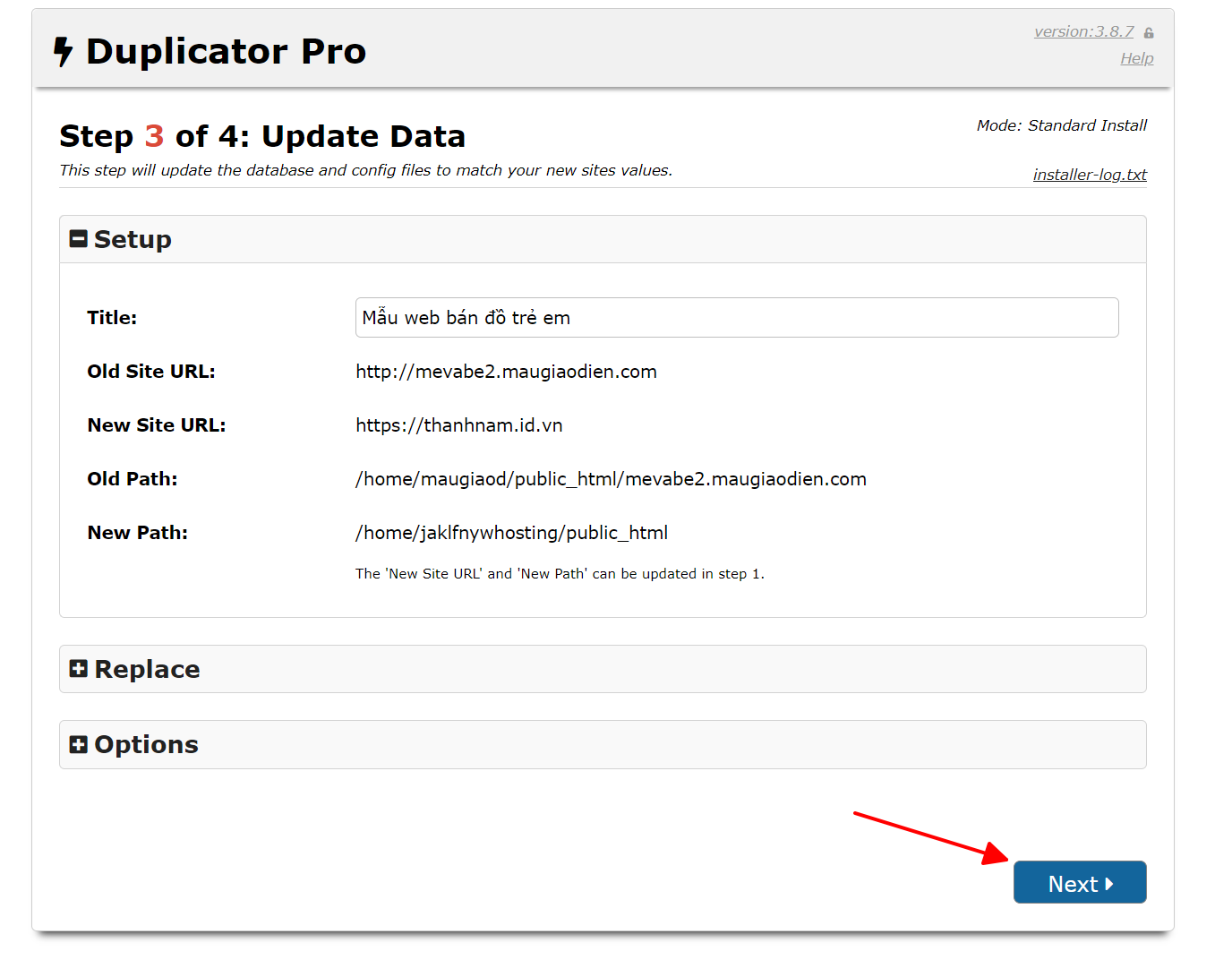Click the Replace section header title

click(147, 669)
